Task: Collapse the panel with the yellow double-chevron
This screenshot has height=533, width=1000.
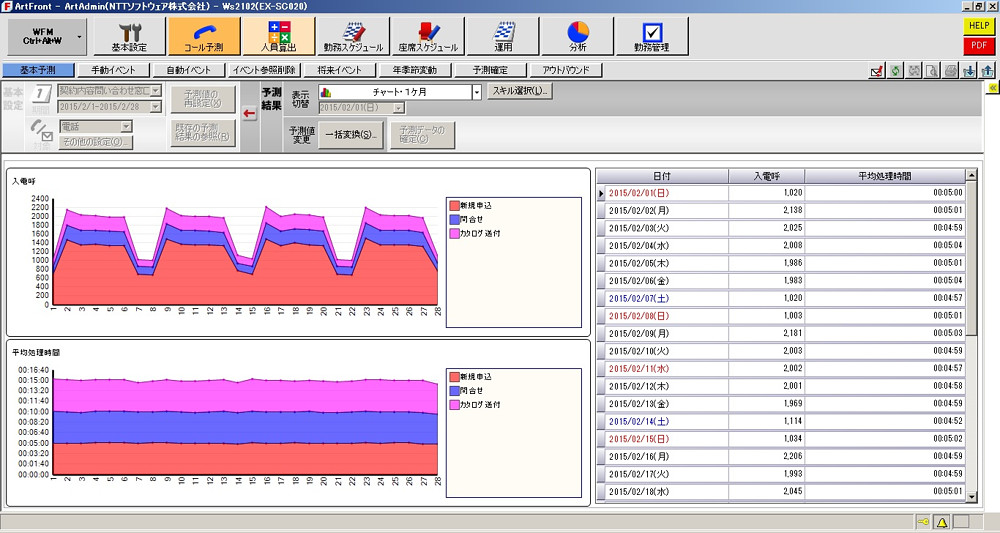Action: (992, 89)
